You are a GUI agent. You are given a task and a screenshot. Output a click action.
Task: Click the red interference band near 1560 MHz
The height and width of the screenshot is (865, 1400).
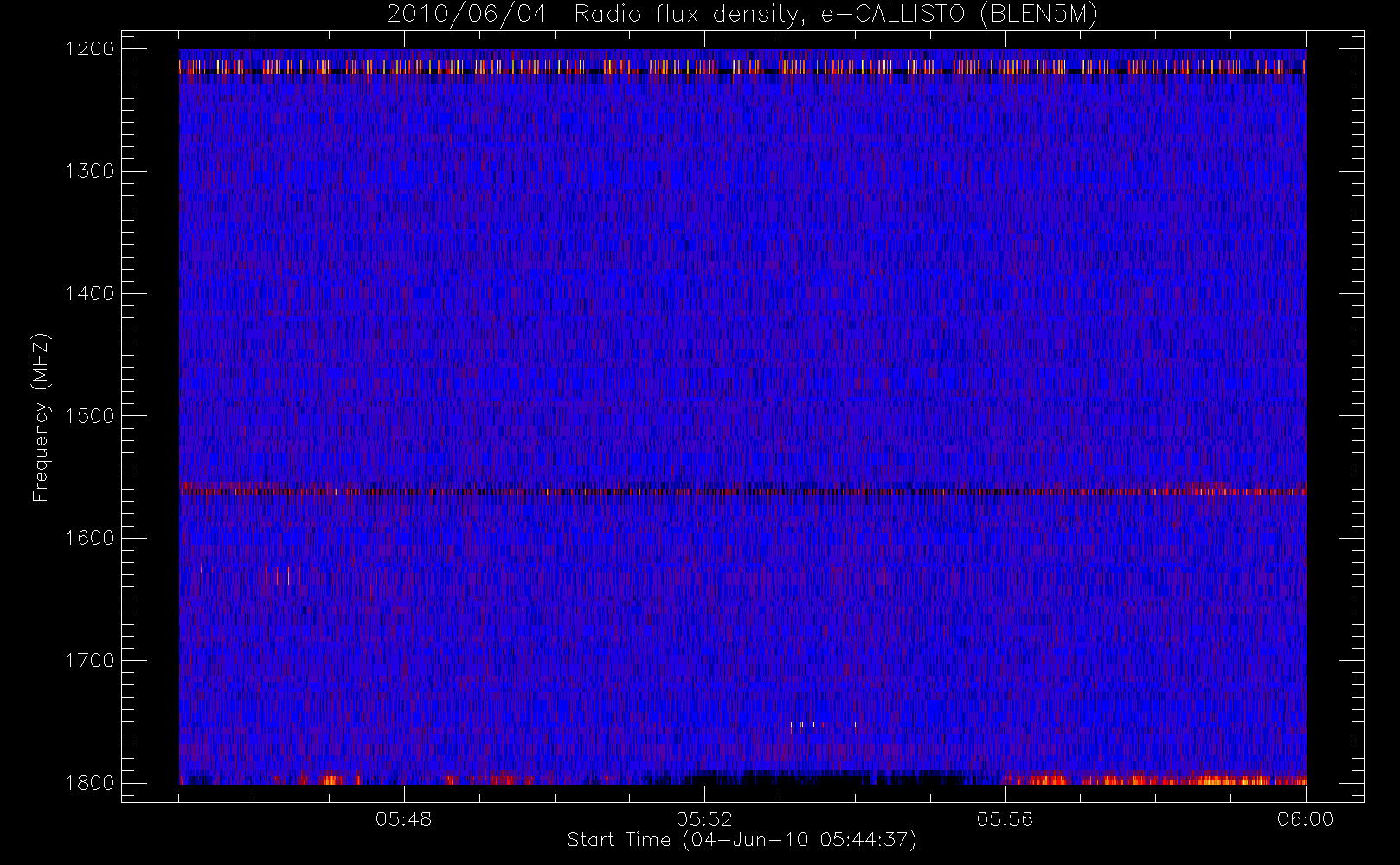click(x=742, y=490)
